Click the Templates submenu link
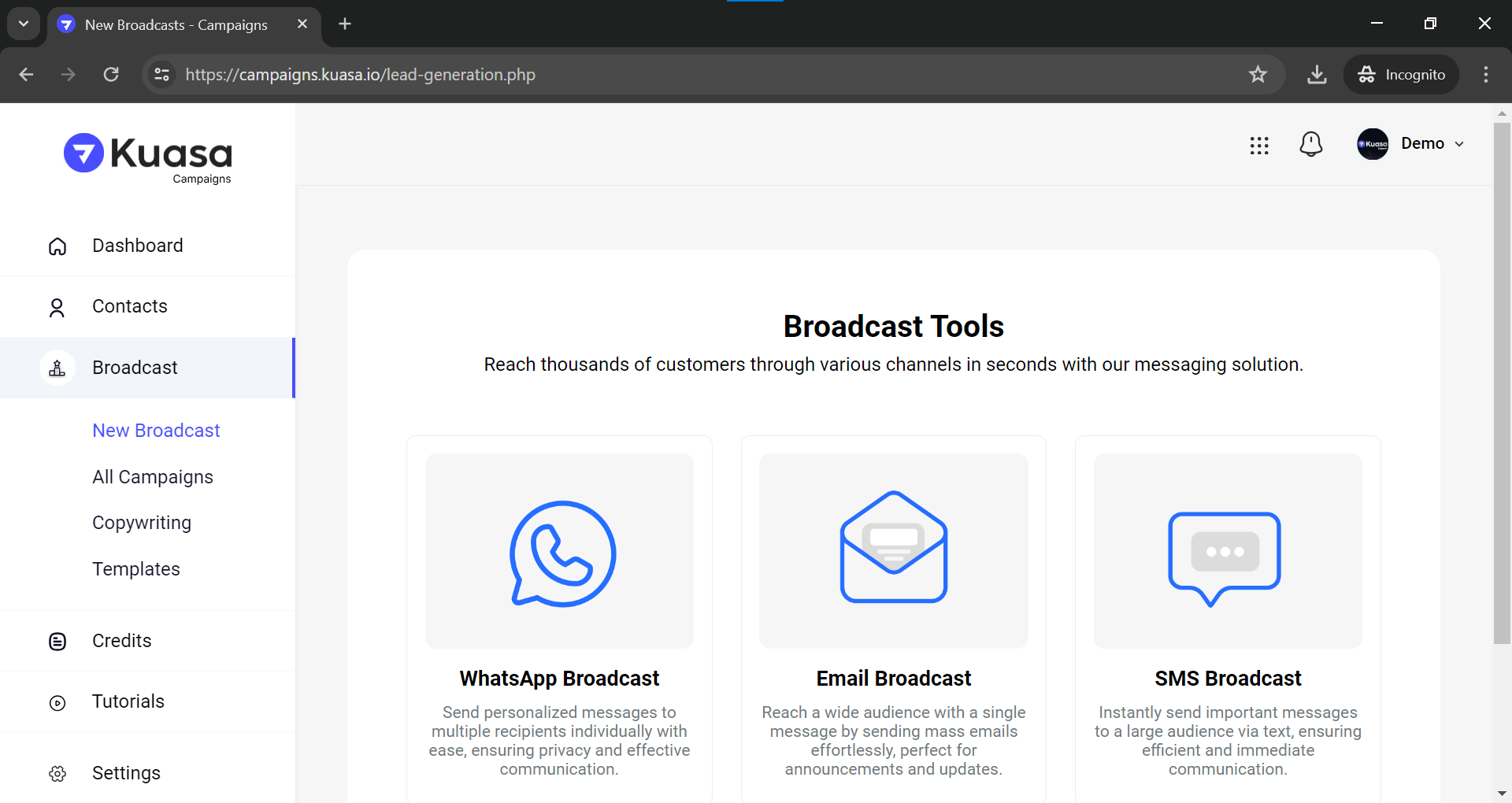The image size is (1512, 803). 135,569
